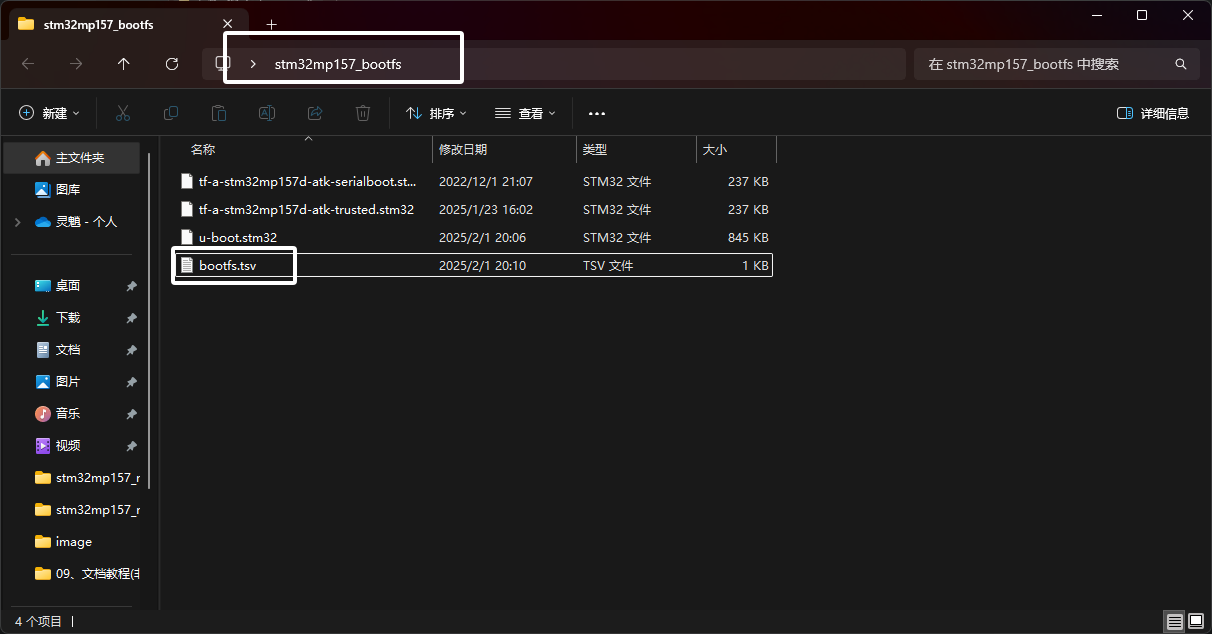
Task: Click the PC location icon in address bar
Action: tap(222, 64)
